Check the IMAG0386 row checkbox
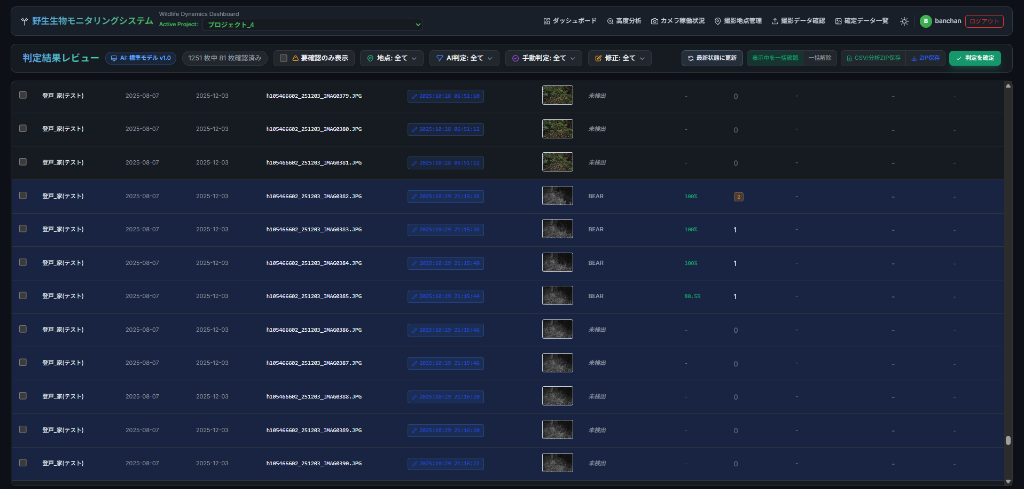This screenshot has height=489, width=1024. (23, 329)
